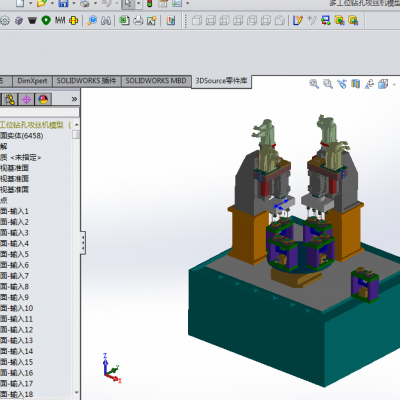The image size is (400, 400).
Task: Click the save floppy disk icon
Action: [x=63, y=3]
